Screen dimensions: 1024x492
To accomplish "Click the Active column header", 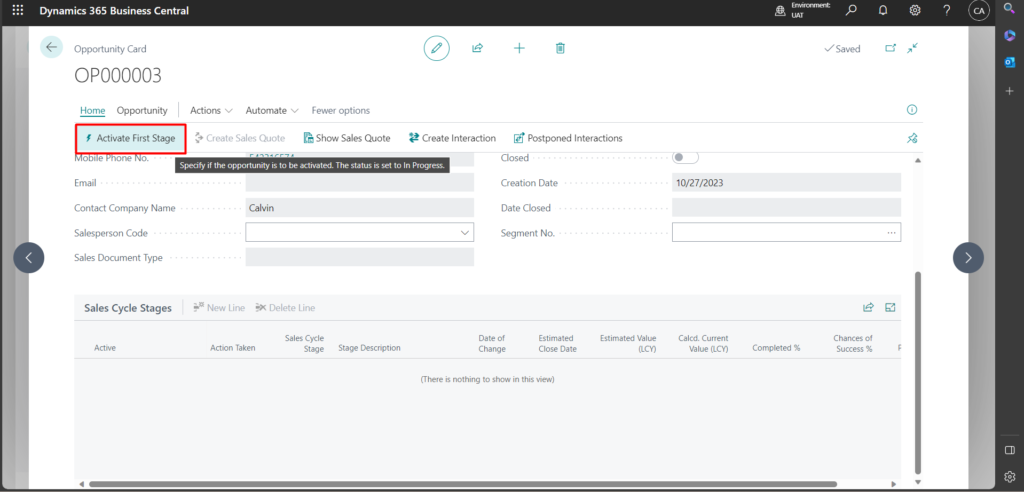I will pos(105,348).
